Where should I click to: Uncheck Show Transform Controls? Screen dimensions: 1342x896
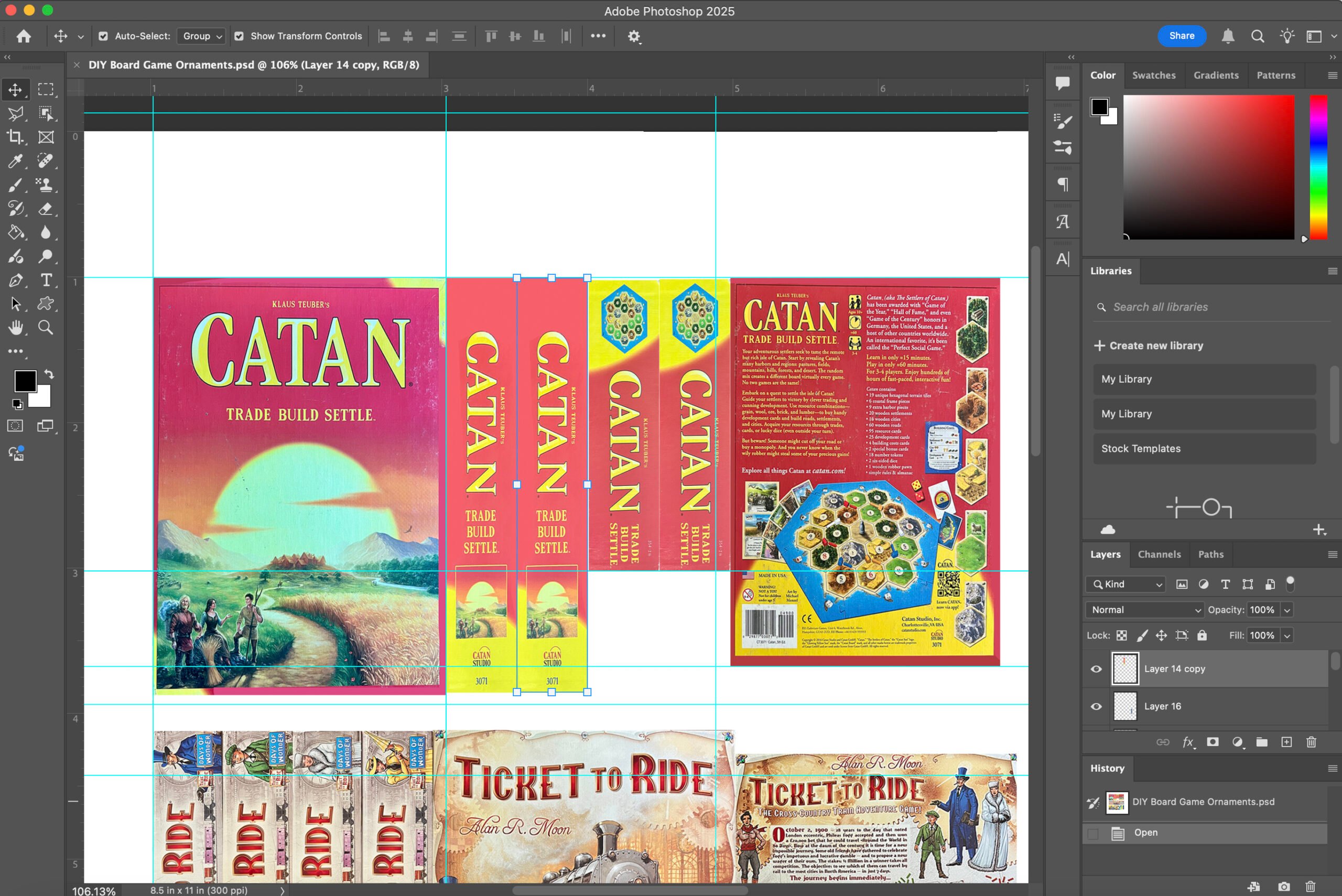click(239, 36)
